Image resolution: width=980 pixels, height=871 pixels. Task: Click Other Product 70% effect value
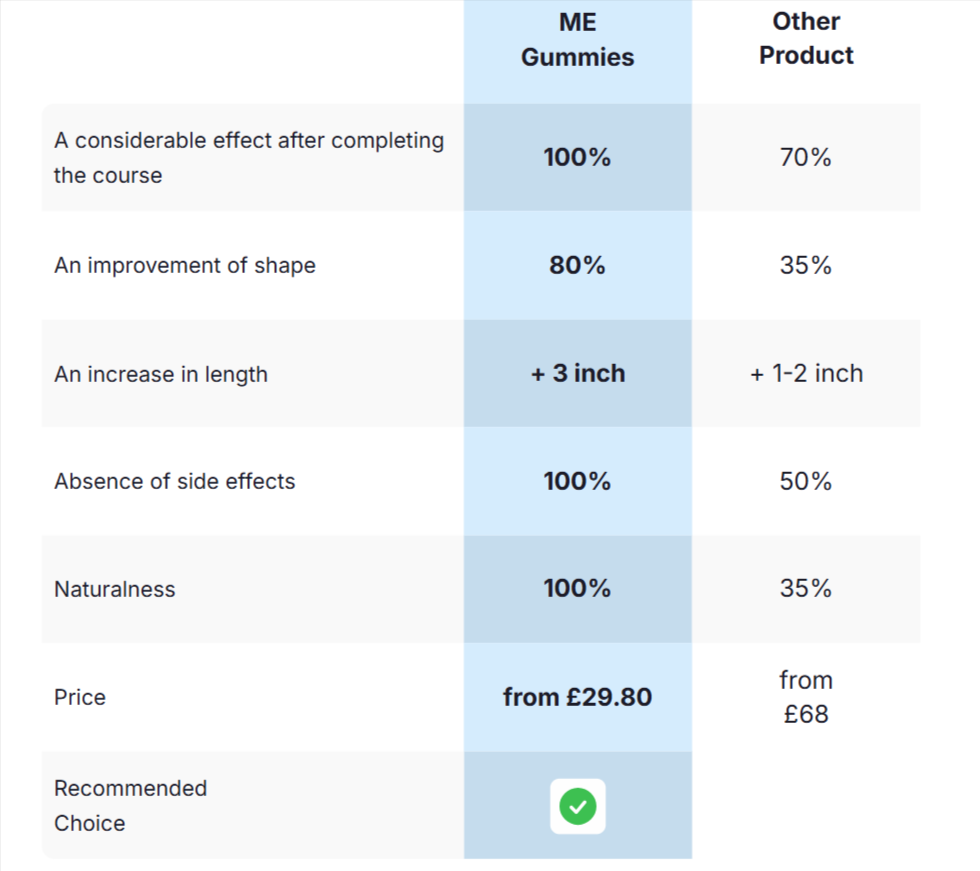806,157
